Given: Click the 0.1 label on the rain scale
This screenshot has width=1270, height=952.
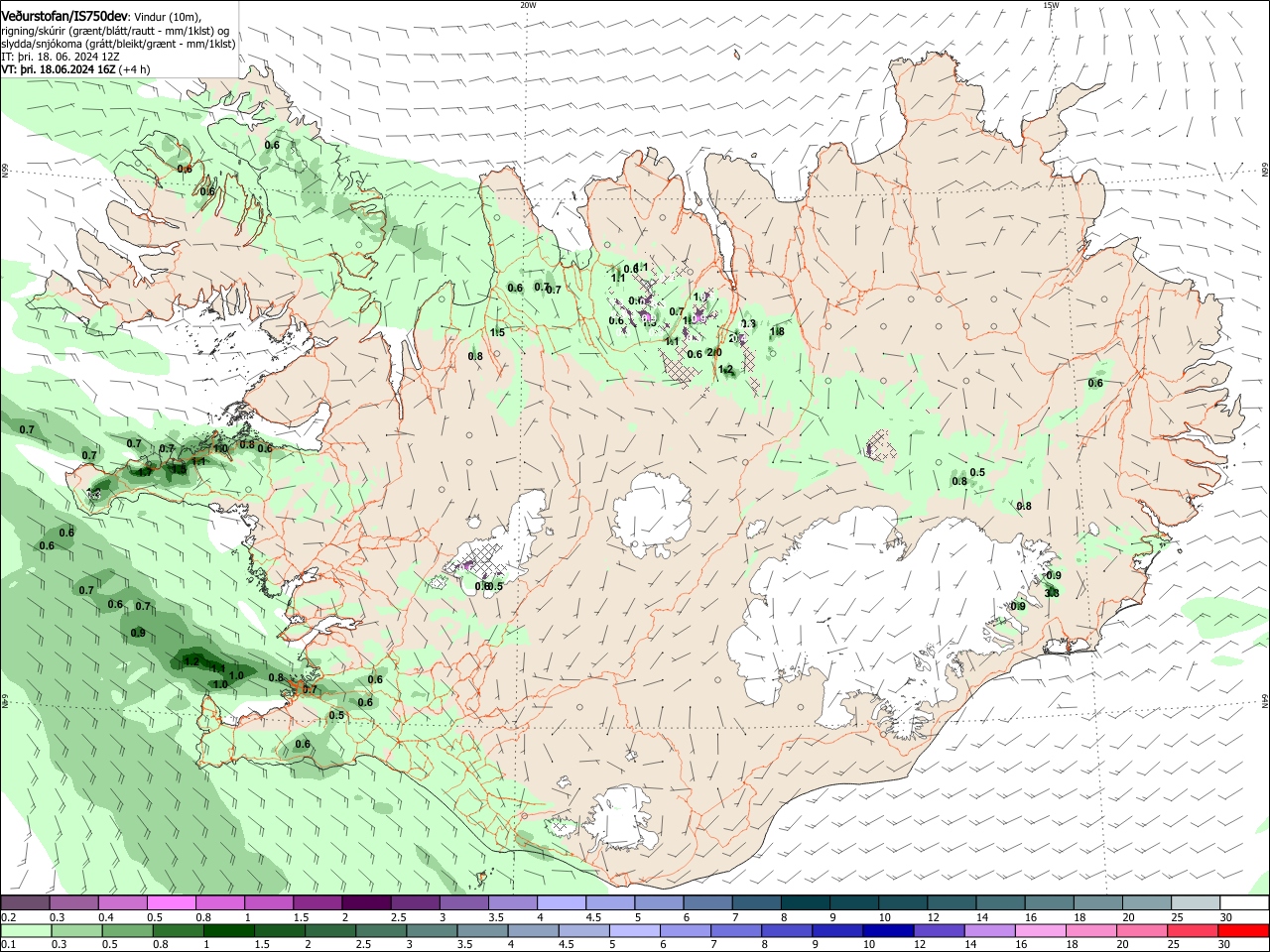Looking at the screenshot, I should [8, 944].
